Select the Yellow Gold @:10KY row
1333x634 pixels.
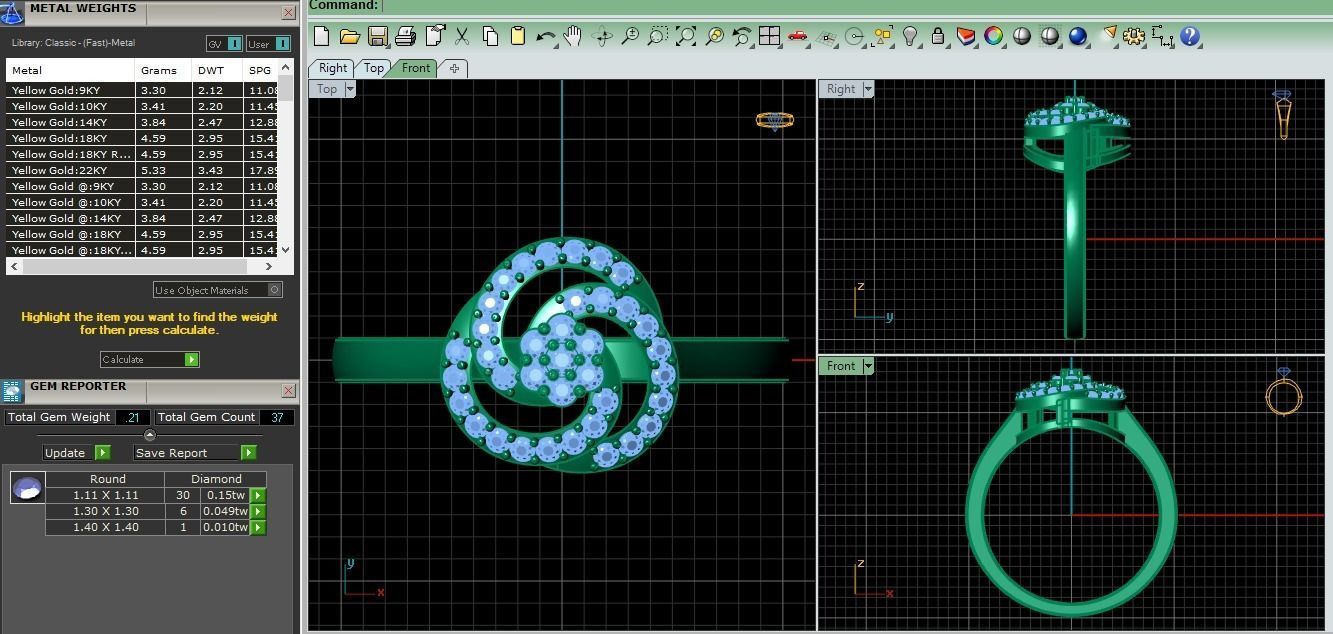(141, 202)
